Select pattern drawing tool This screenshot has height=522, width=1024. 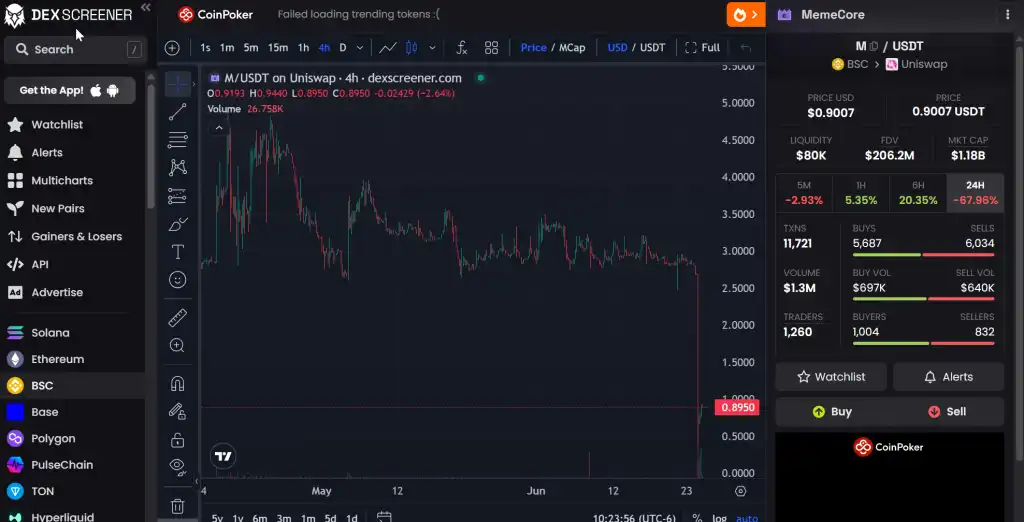coord(177,168)
